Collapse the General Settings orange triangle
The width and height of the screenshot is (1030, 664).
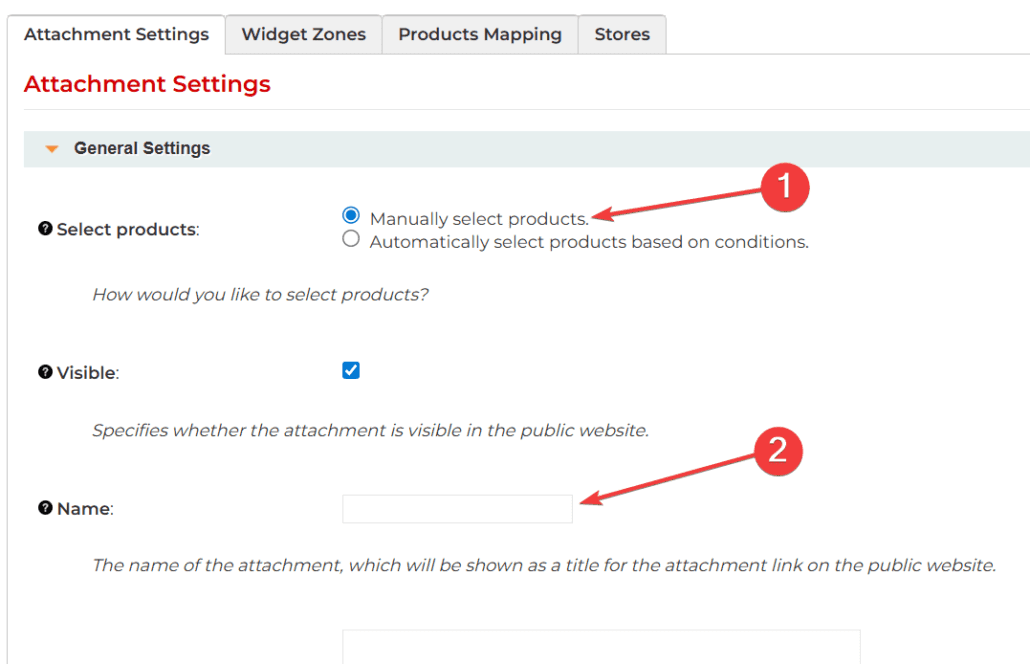point(52,149)
